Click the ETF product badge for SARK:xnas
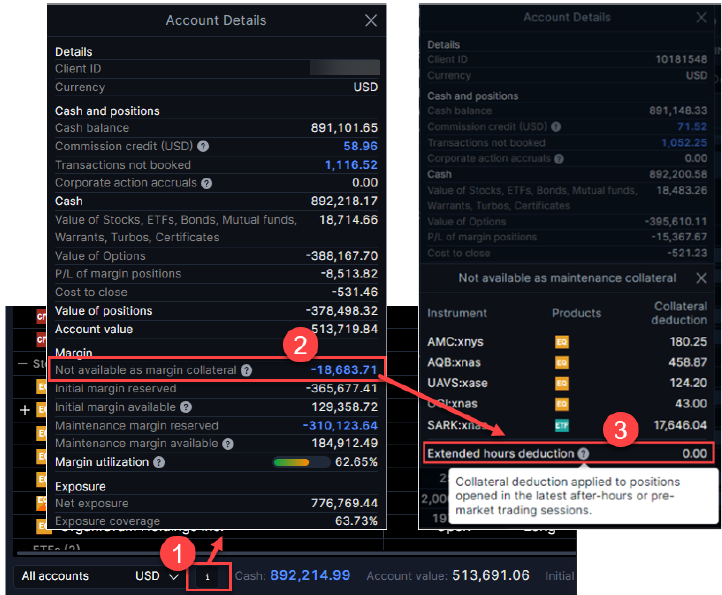The width and height of the screenshot is (722, 595). [562, 425]
